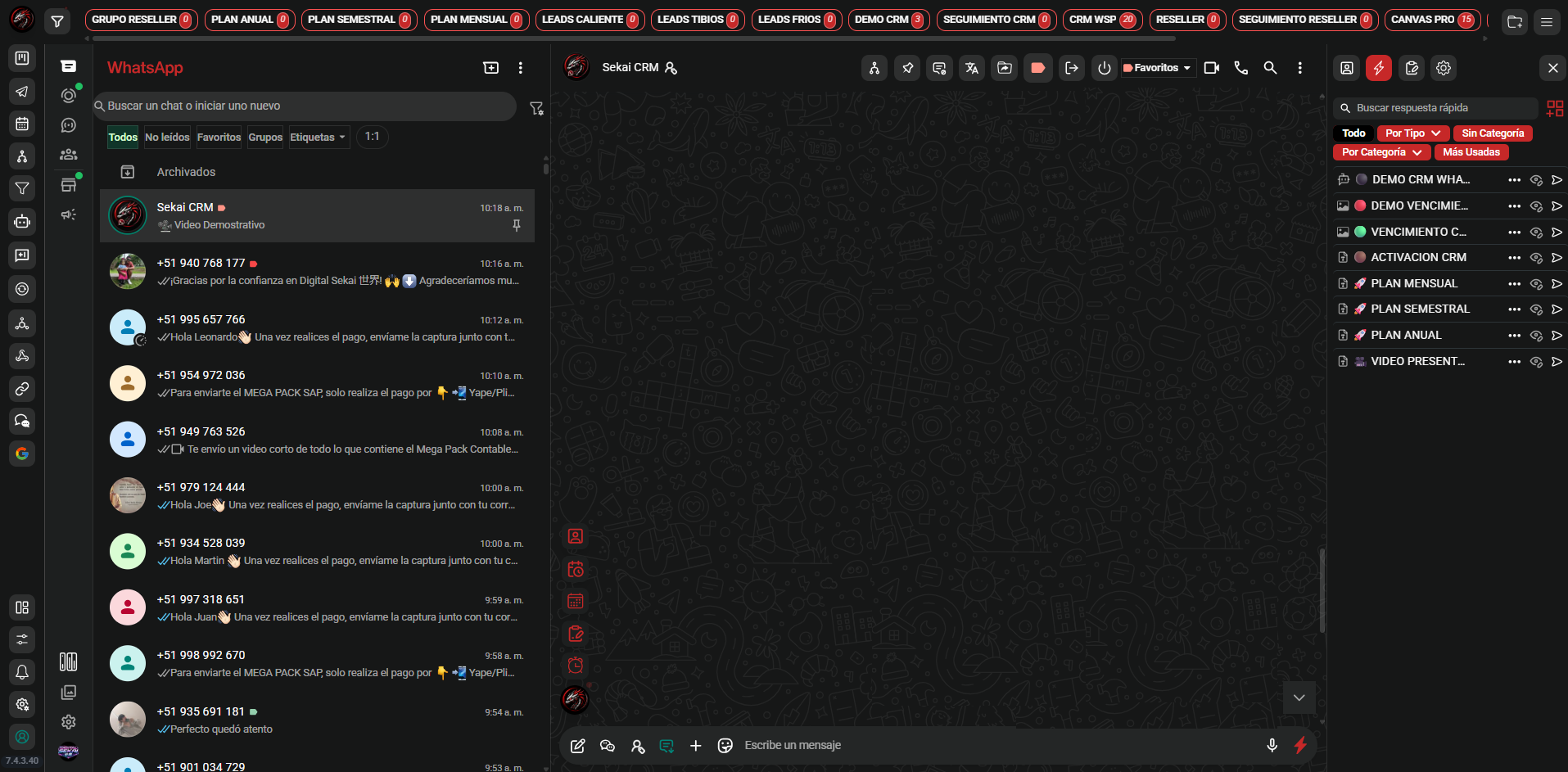This screenshot has height=772, width=1568.
Task: Open the three-dot menu beside WhatsApp title
Action: click(521, 68)
